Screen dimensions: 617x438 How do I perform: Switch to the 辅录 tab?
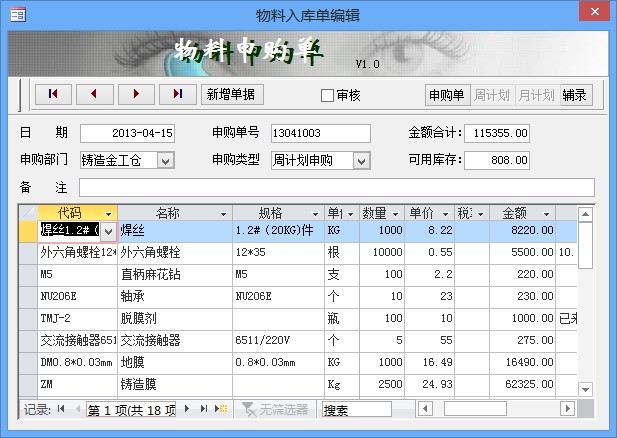(576, 95)
